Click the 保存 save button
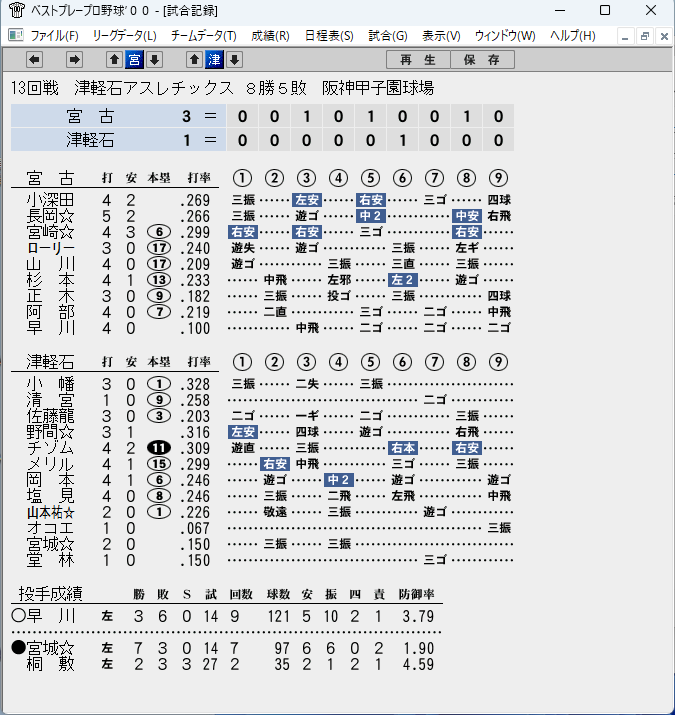The image size is (675, 715). (x=483, y=60)
